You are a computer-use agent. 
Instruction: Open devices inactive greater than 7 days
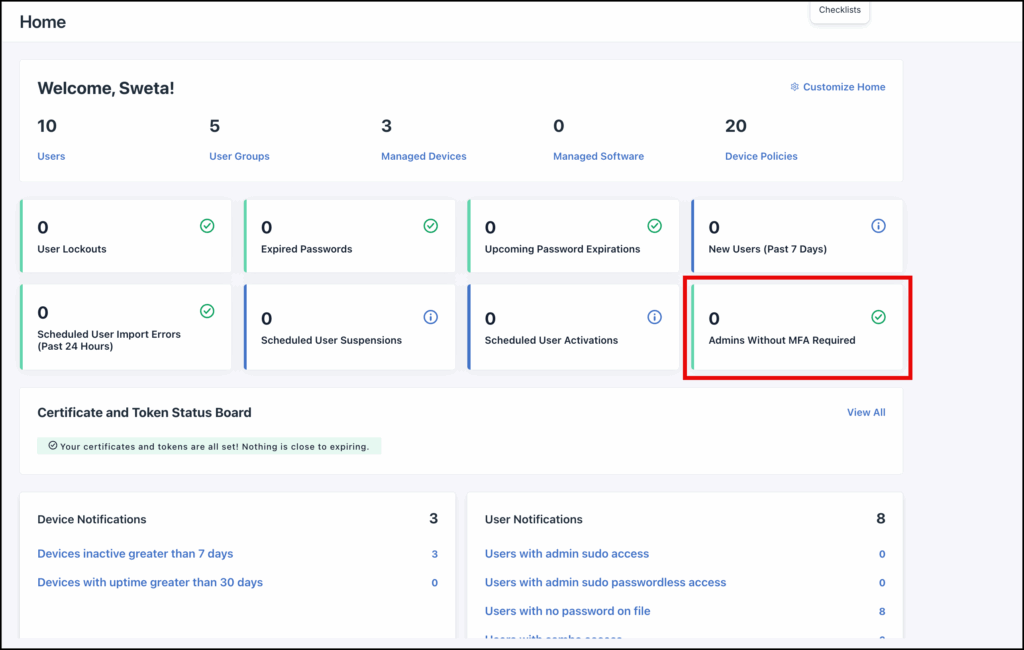pyautogui.click(x=135, y=553)
